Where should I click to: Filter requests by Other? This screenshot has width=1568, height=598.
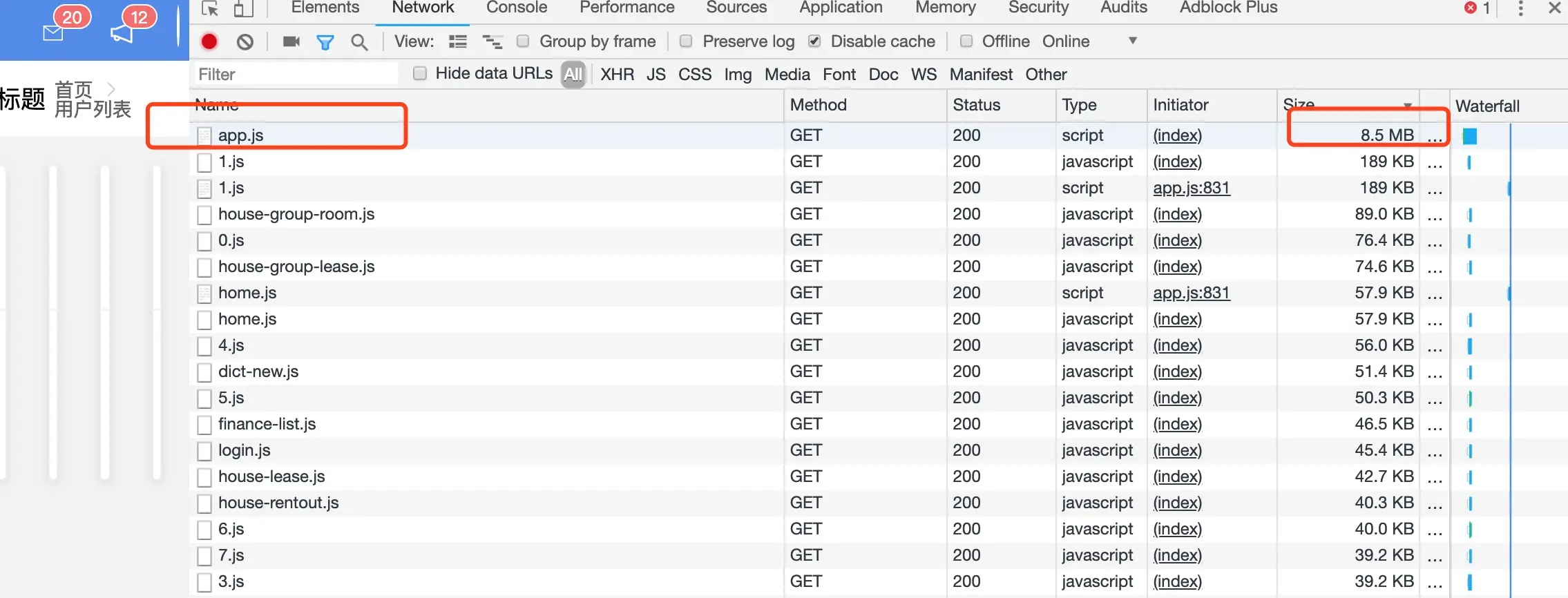1046,75
